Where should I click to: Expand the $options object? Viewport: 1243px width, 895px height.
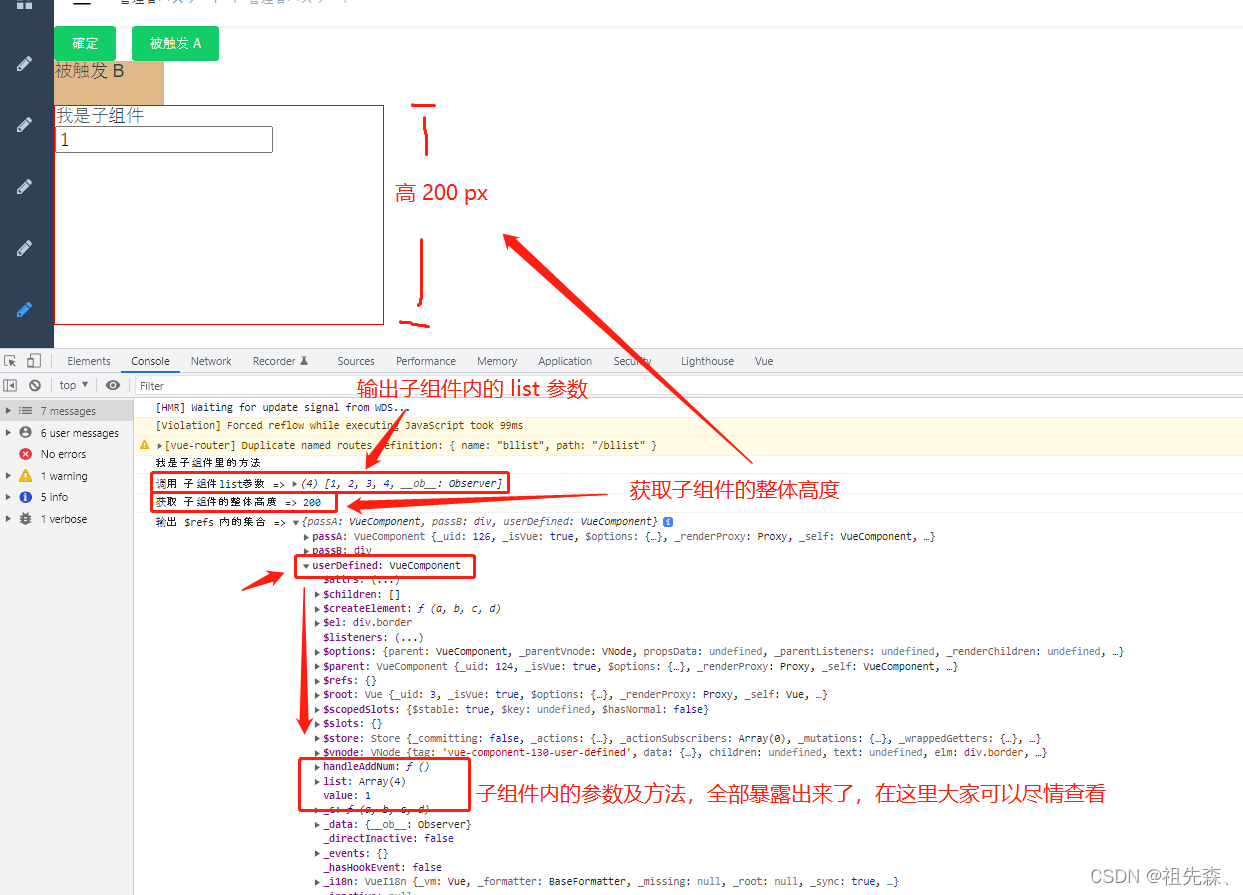(x=317, y=651)
